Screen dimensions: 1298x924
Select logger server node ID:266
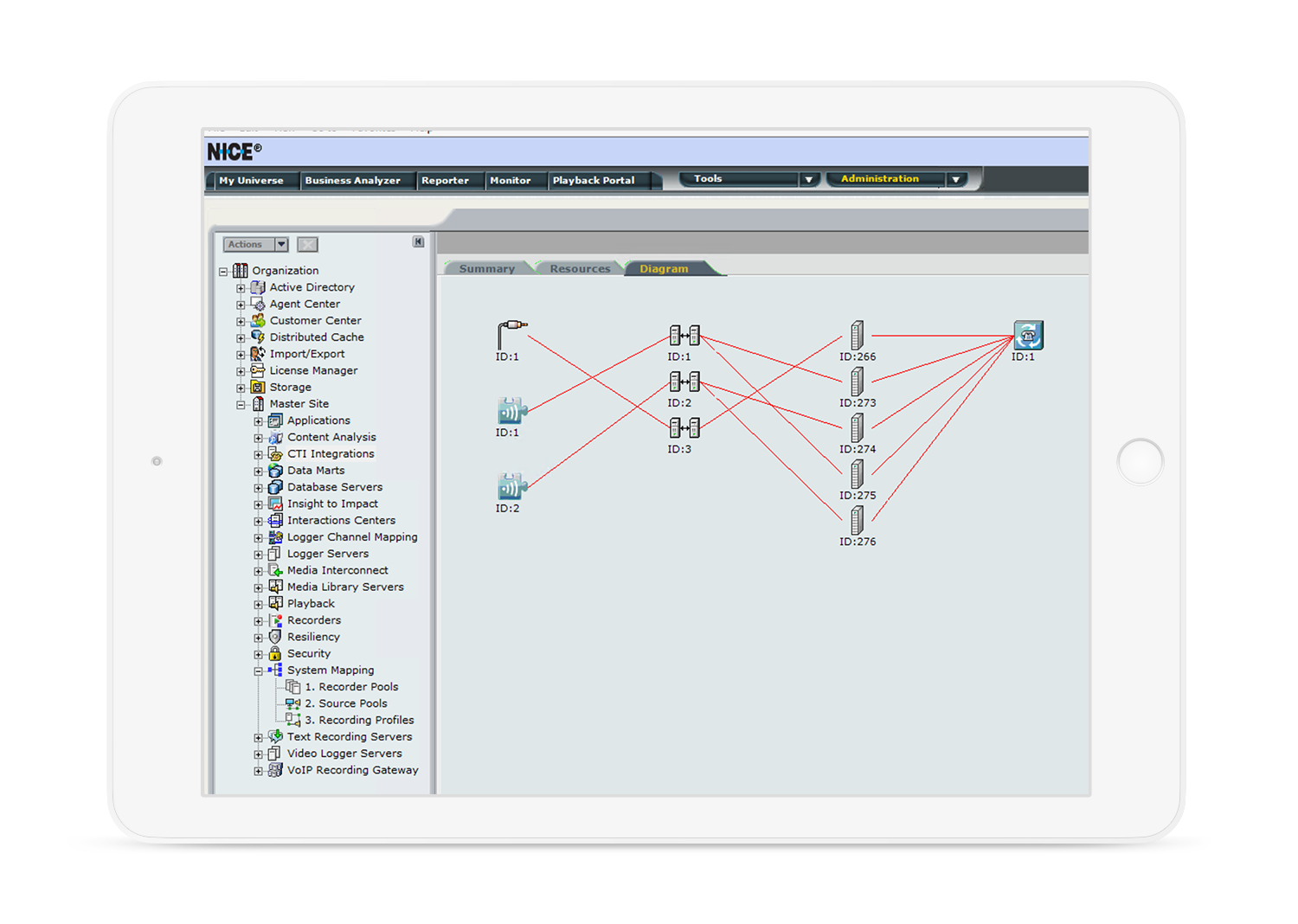(x=857, y=335)
